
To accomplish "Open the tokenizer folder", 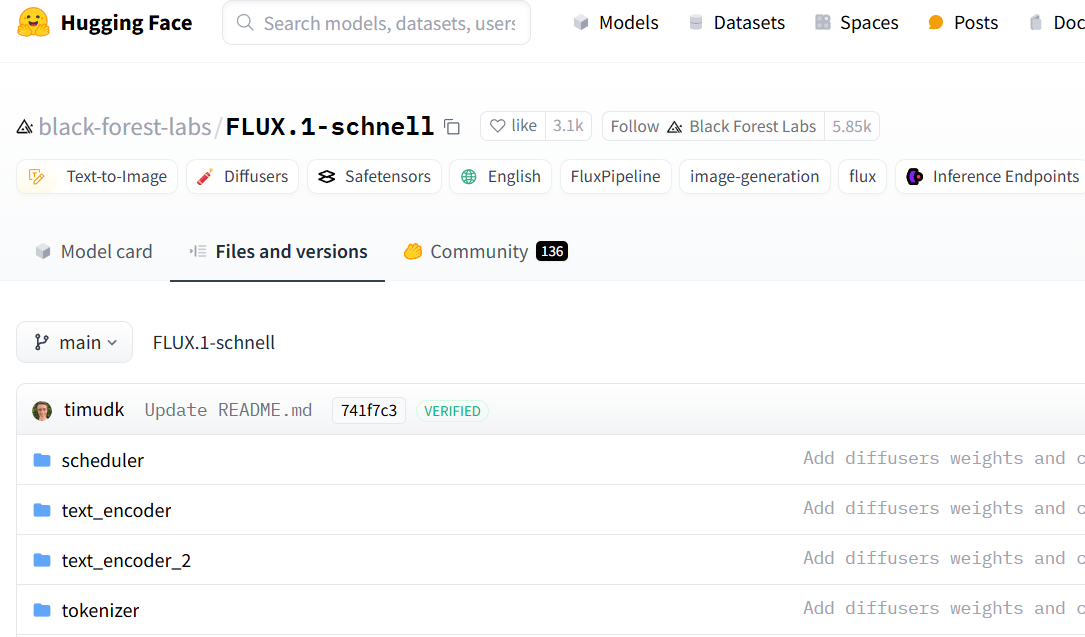I will click(100, 610).
